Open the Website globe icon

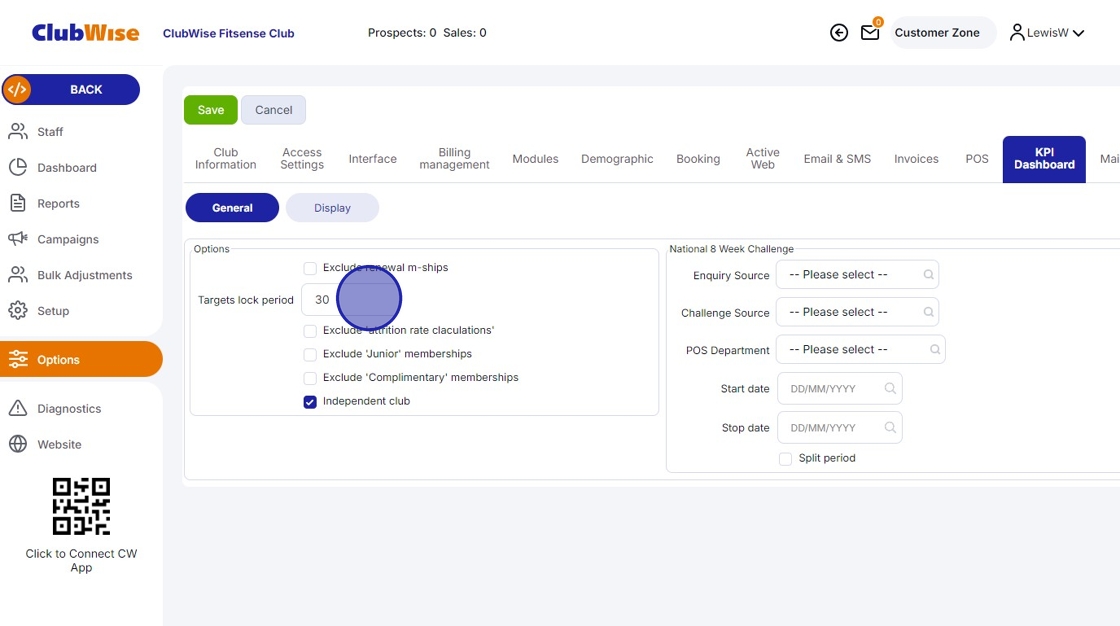pos(18,444)
